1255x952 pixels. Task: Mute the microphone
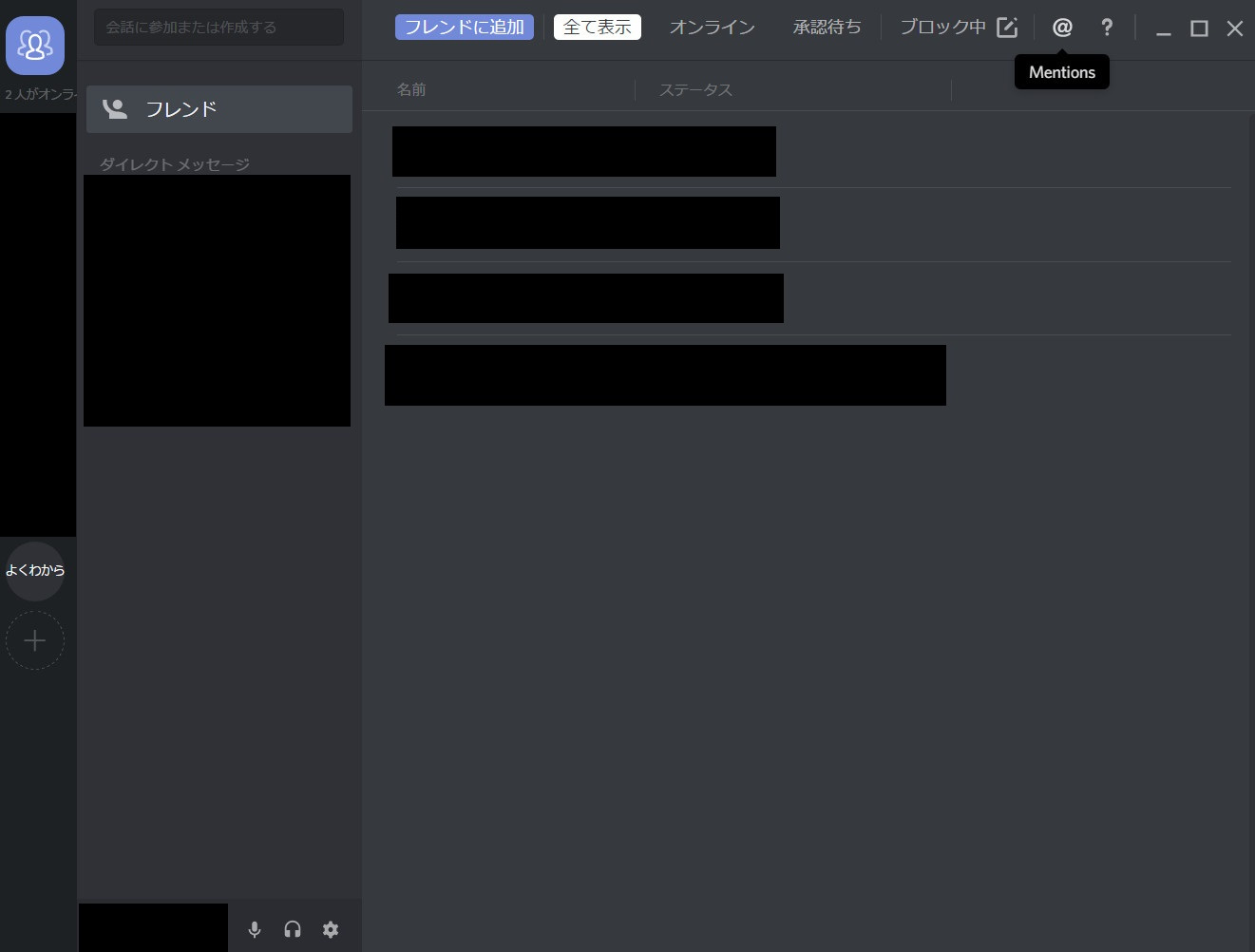(x=255, y=929)
